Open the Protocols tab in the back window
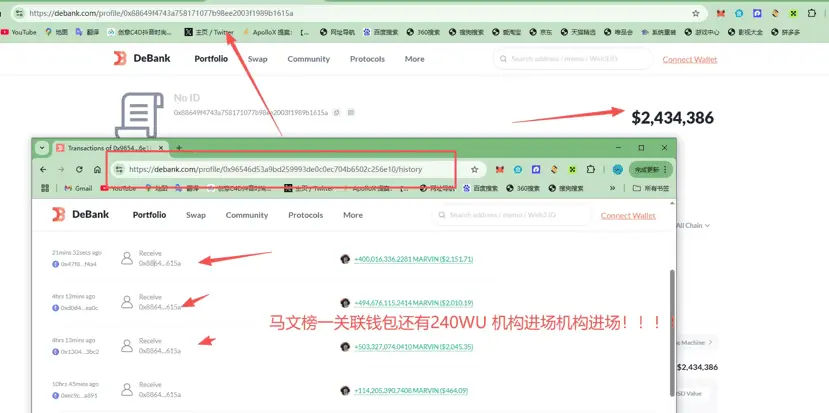Image resolution: width=829 pixels, height=413 pixels. pyautogui.click(x=367, y=59)
